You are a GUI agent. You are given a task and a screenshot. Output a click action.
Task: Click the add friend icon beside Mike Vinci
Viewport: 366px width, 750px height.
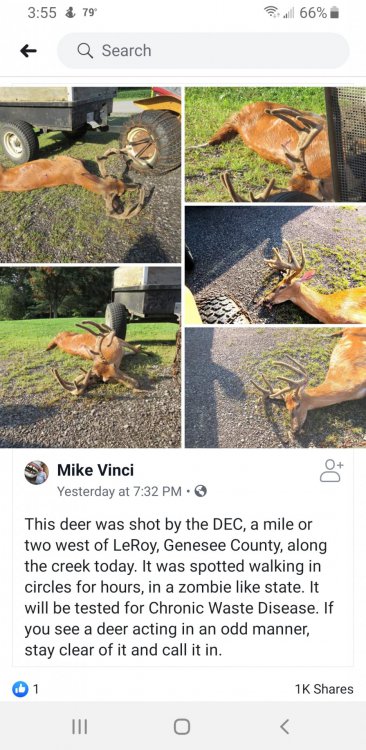pos(331,471)
